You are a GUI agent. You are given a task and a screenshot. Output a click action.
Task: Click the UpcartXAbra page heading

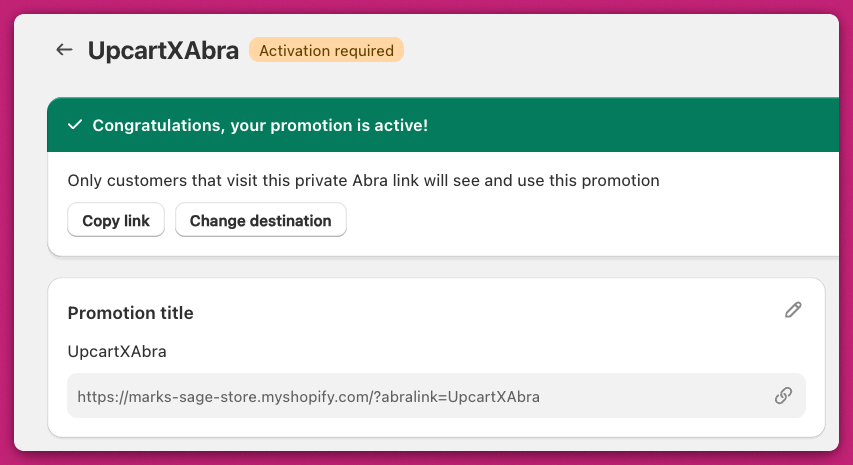point(163,50)
